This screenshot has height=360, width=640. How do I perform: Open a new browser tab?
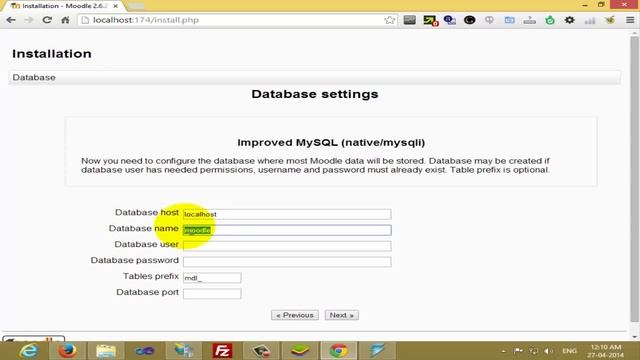point(136,6)
